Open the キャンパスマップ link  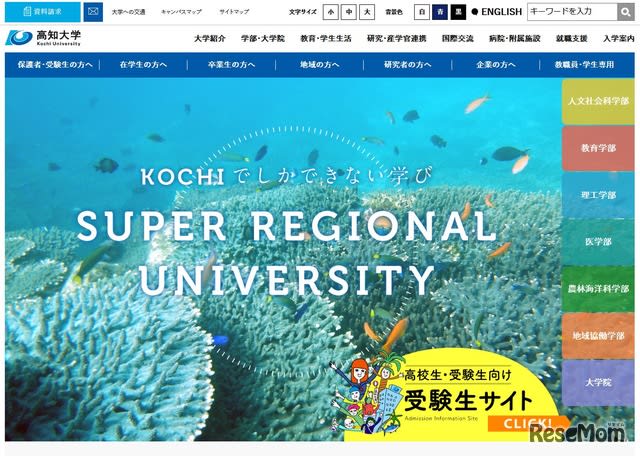(181, 12)
